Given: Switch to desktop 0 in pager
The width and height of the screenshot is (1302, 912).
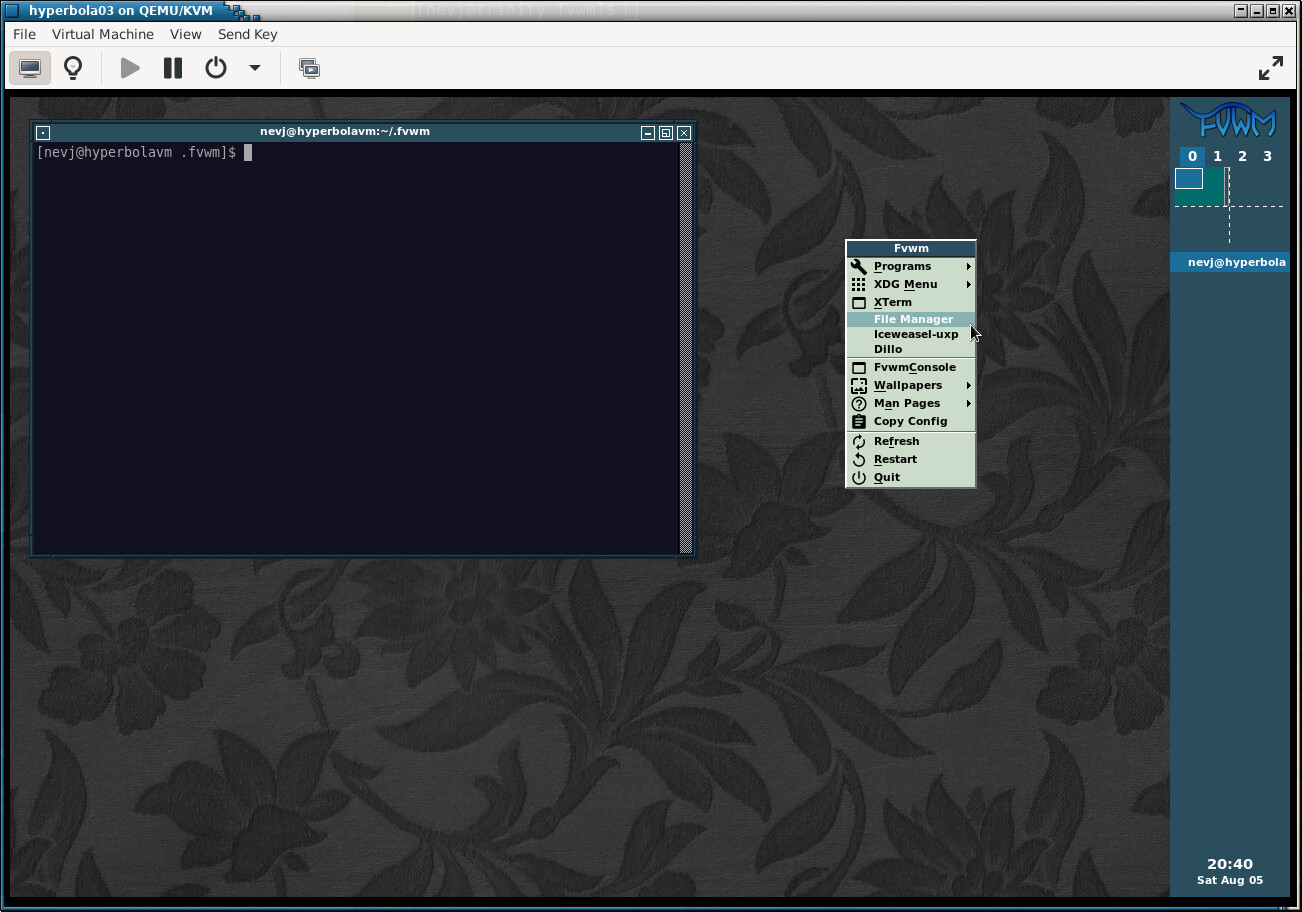Looking at the screenshot, I should click(x=1192, y=156).
